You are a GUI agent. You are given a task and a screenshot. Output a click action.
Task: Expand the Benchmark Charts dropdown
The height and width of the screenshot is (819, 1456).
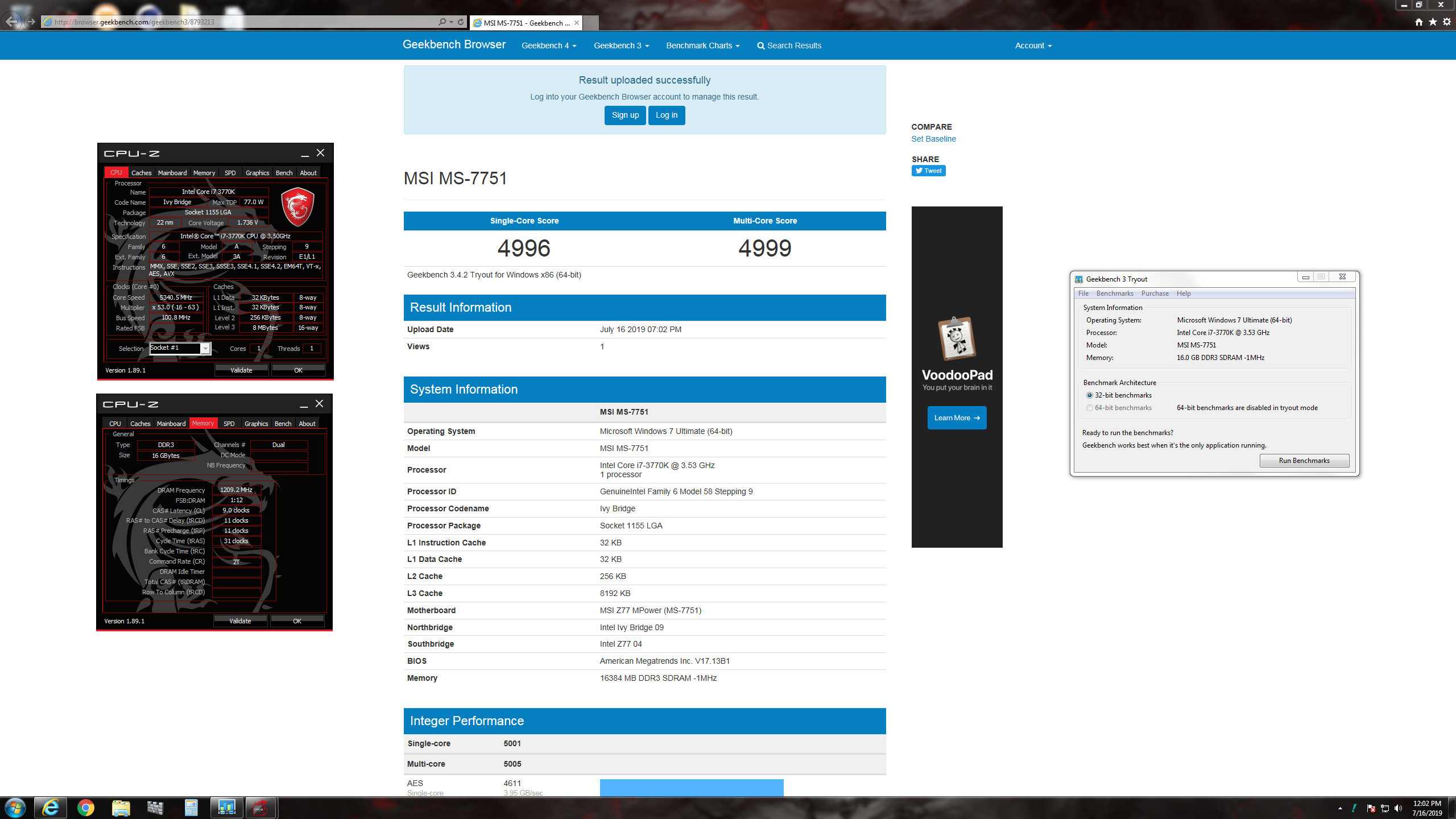tap(703, 45)
